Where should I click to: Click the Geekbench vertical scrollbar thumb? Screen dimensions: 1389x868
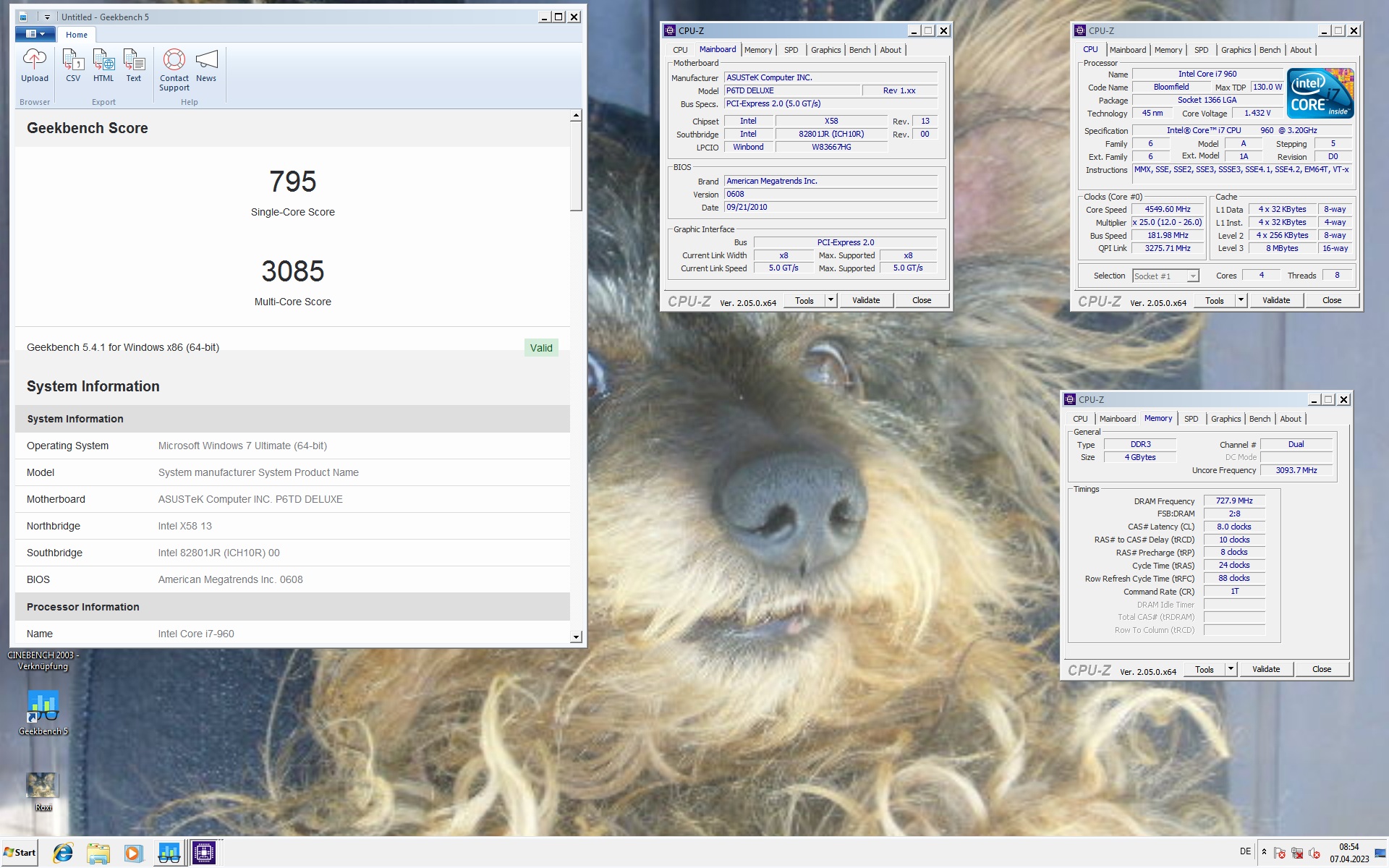click(576, 166)
